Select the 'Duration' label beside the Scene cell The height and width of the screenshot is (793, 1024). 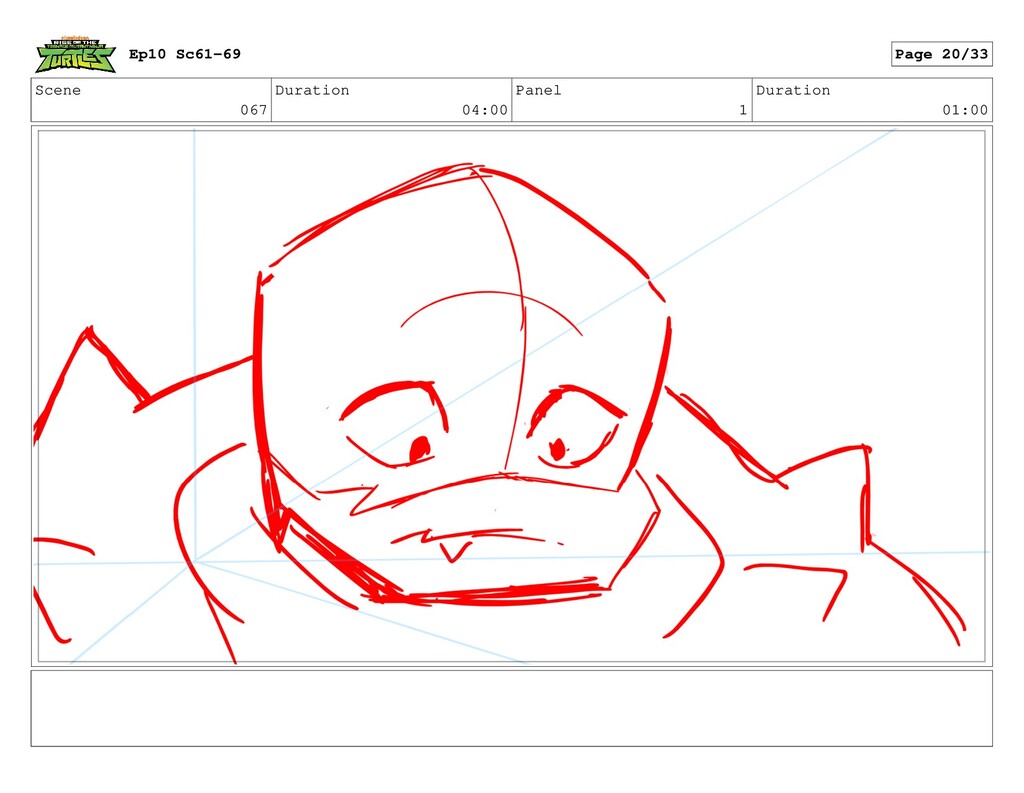[x=312, y=90]
